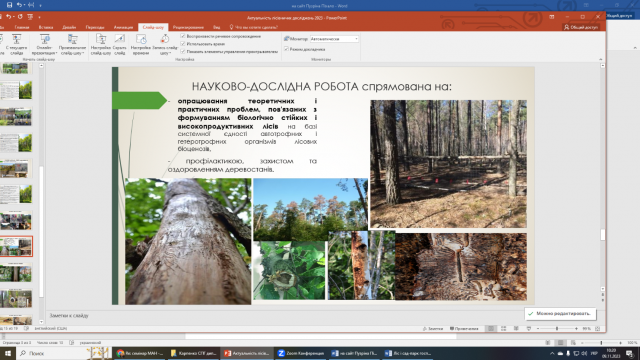The image size is (640, 360).
Task: Click the Share button
Action: pos(581,27)
